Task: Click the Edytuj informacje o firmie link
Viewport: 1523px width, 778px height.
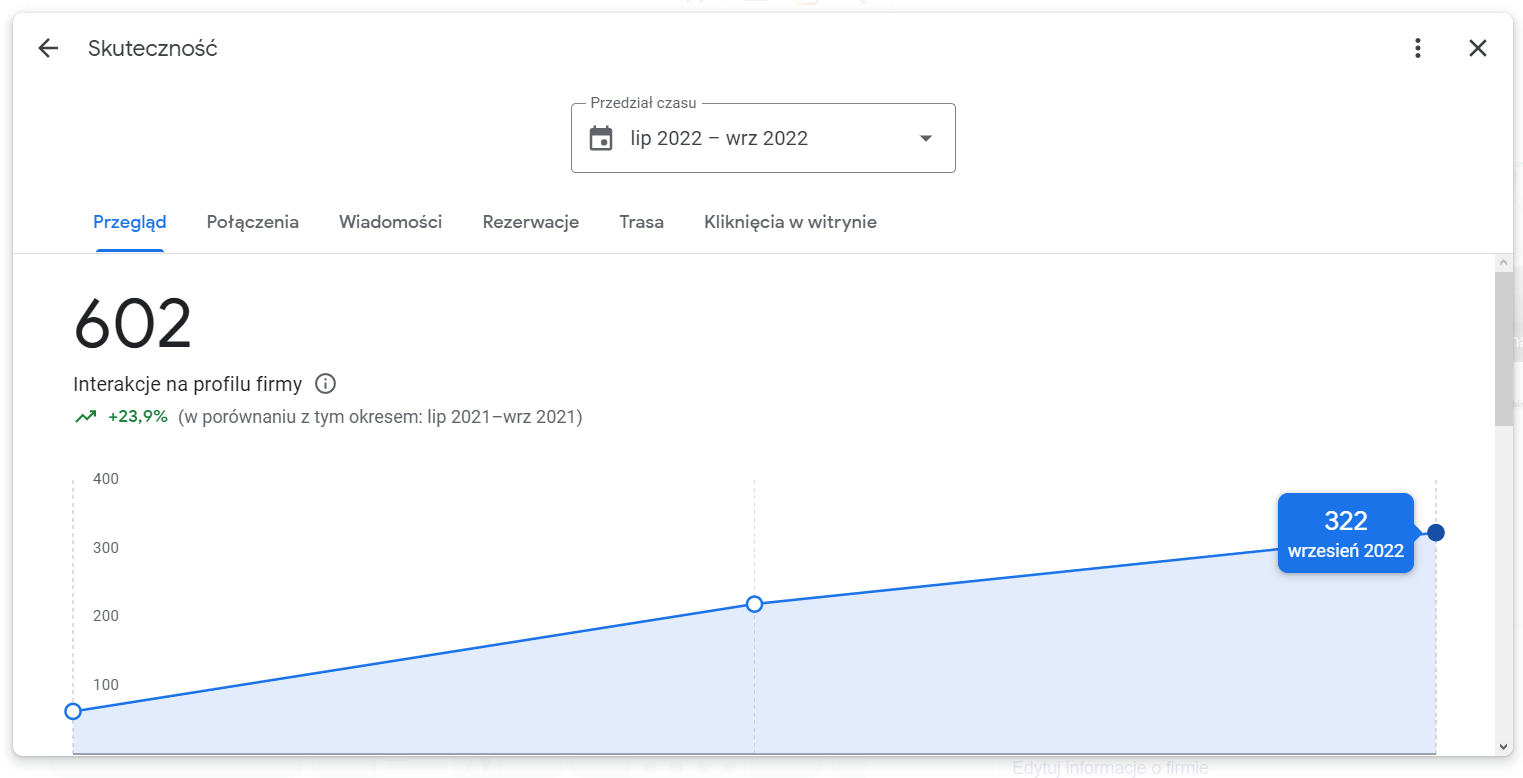Action: point(1109,767)
